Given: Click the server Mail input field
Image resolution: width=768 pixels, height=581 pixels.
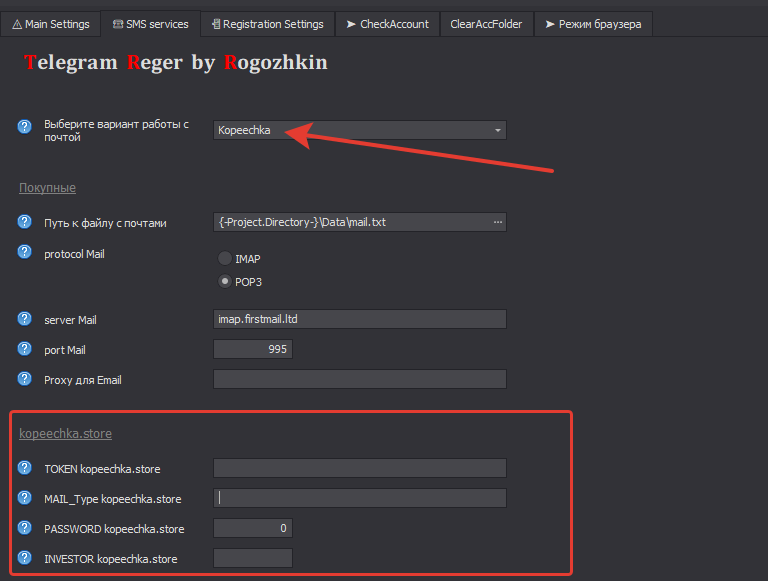Looking at the screenshot, I should [360, 319].
